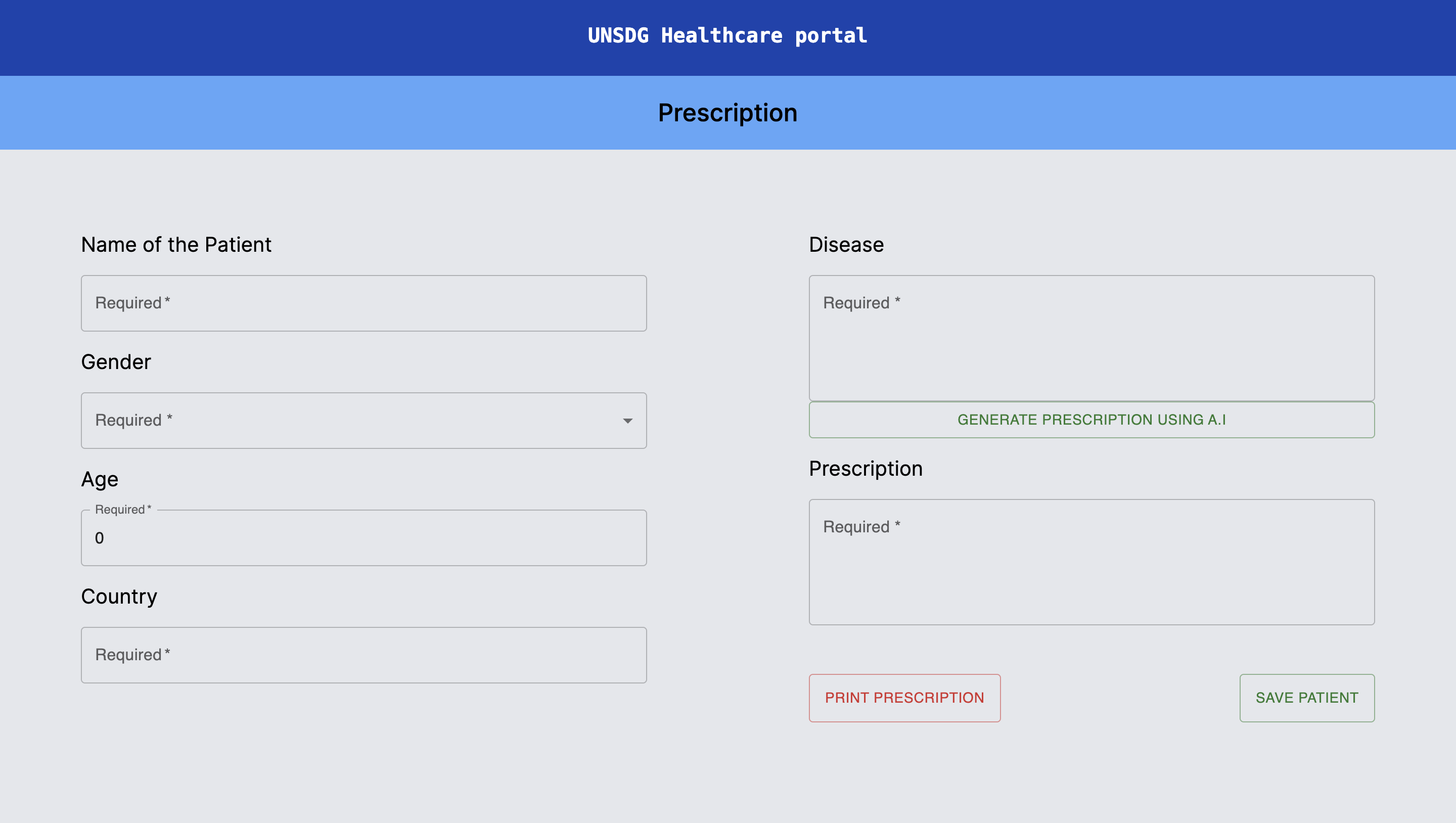Click the SAVE PATIENT button
This screenshot has width=1456, height=823.
[x=1307, y=698]
